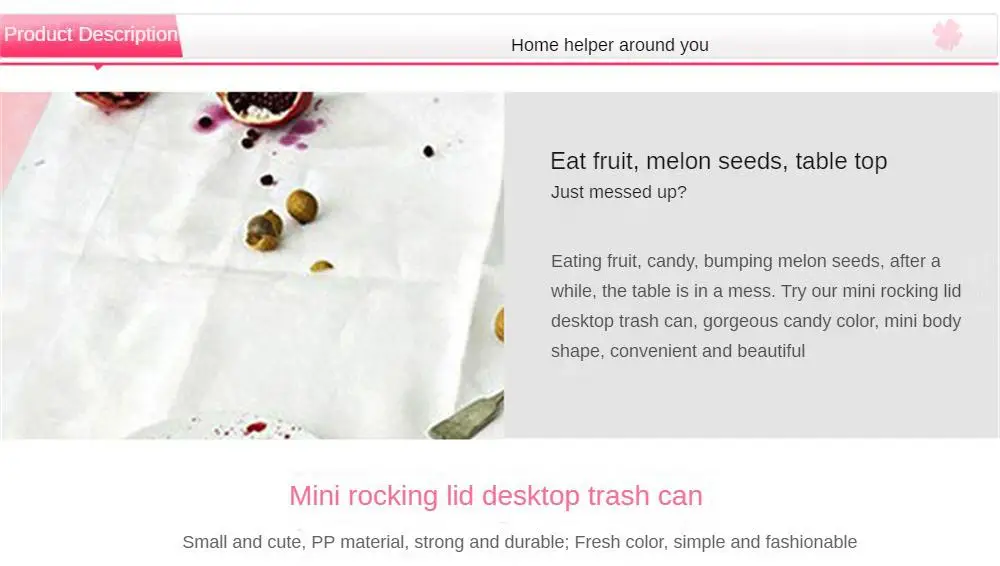Click the lone black seed on the napkin
Image resolution: width=1000 pixels, height=566 pixels.
pos(429,151)
